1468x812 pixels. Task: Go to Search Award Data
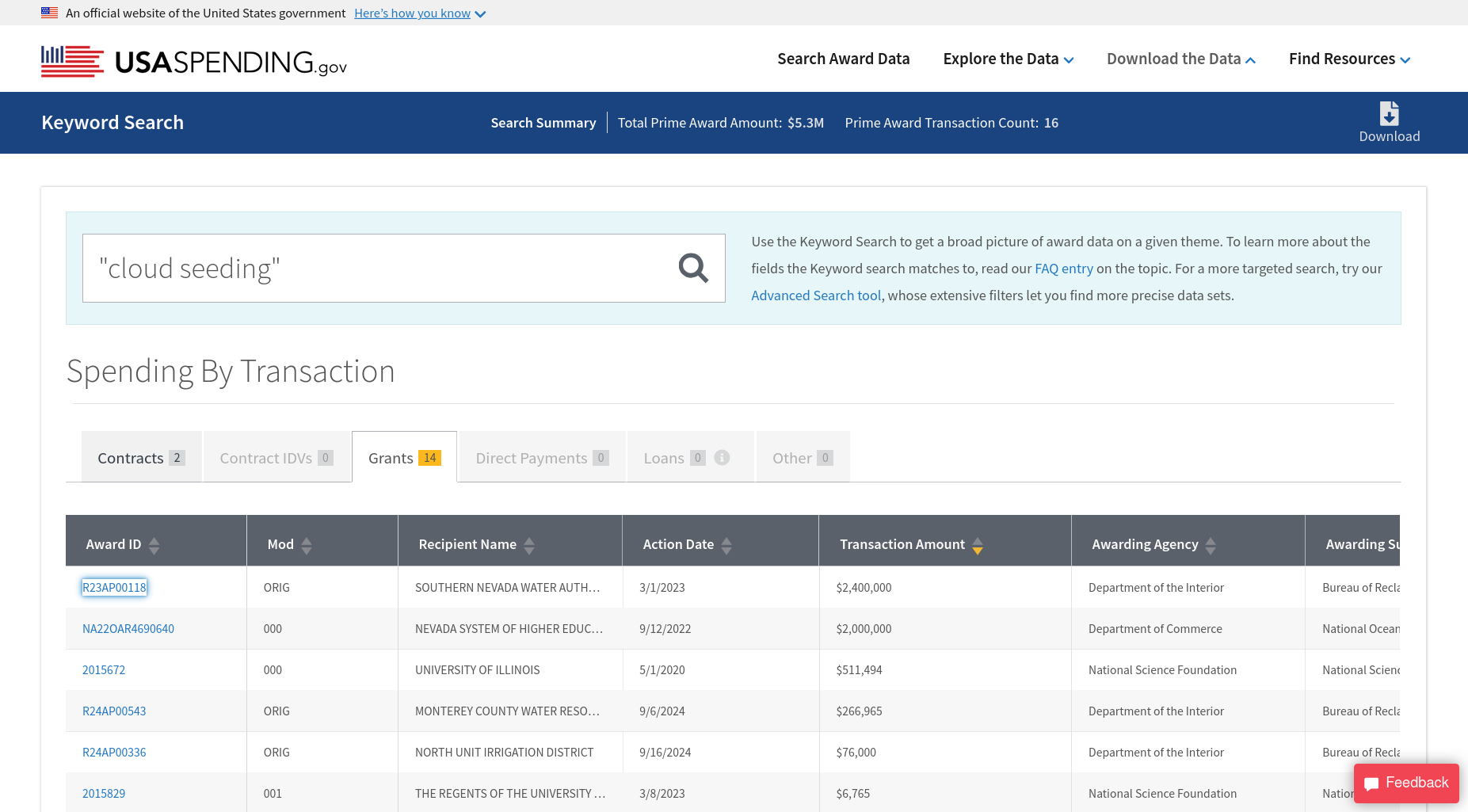[844, 59]
